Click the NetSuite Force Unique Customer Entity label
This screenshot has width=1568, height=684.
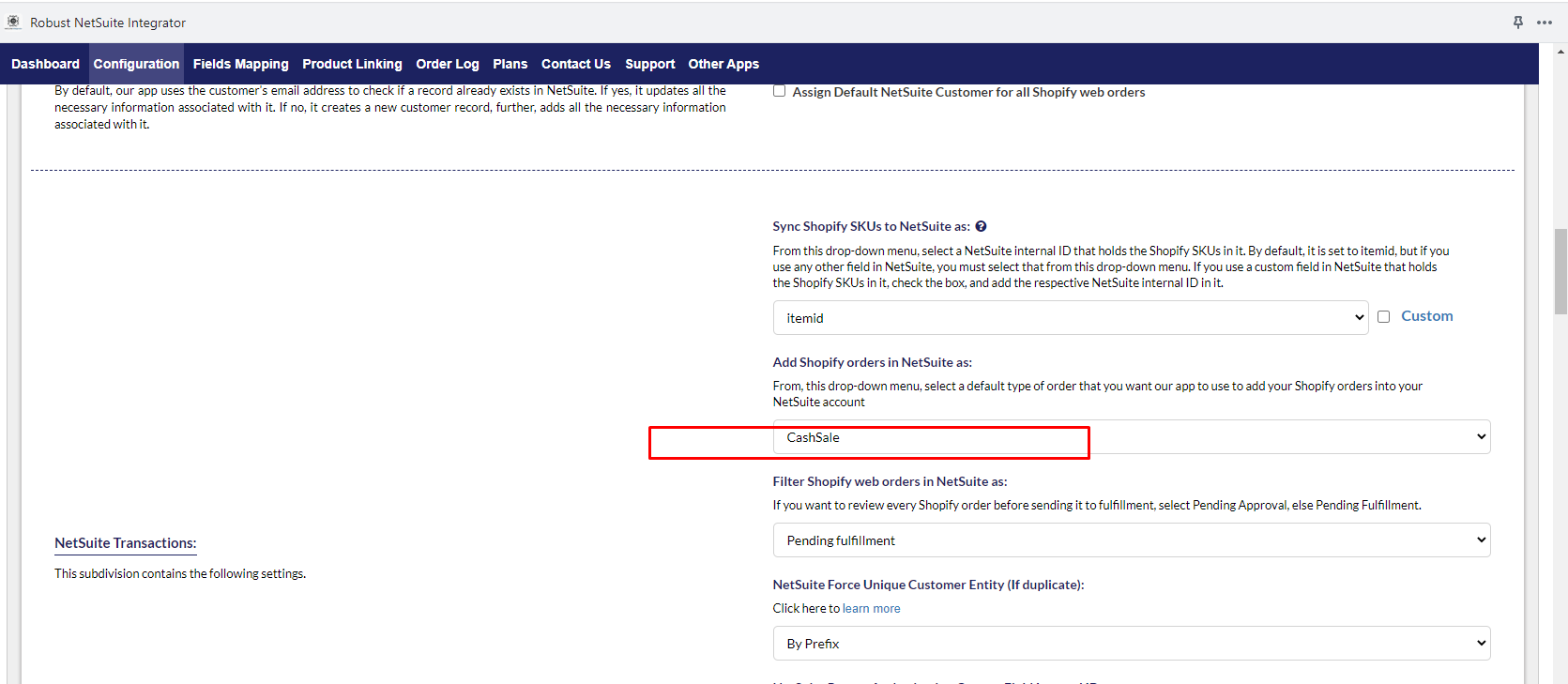(x=929, y=585)
